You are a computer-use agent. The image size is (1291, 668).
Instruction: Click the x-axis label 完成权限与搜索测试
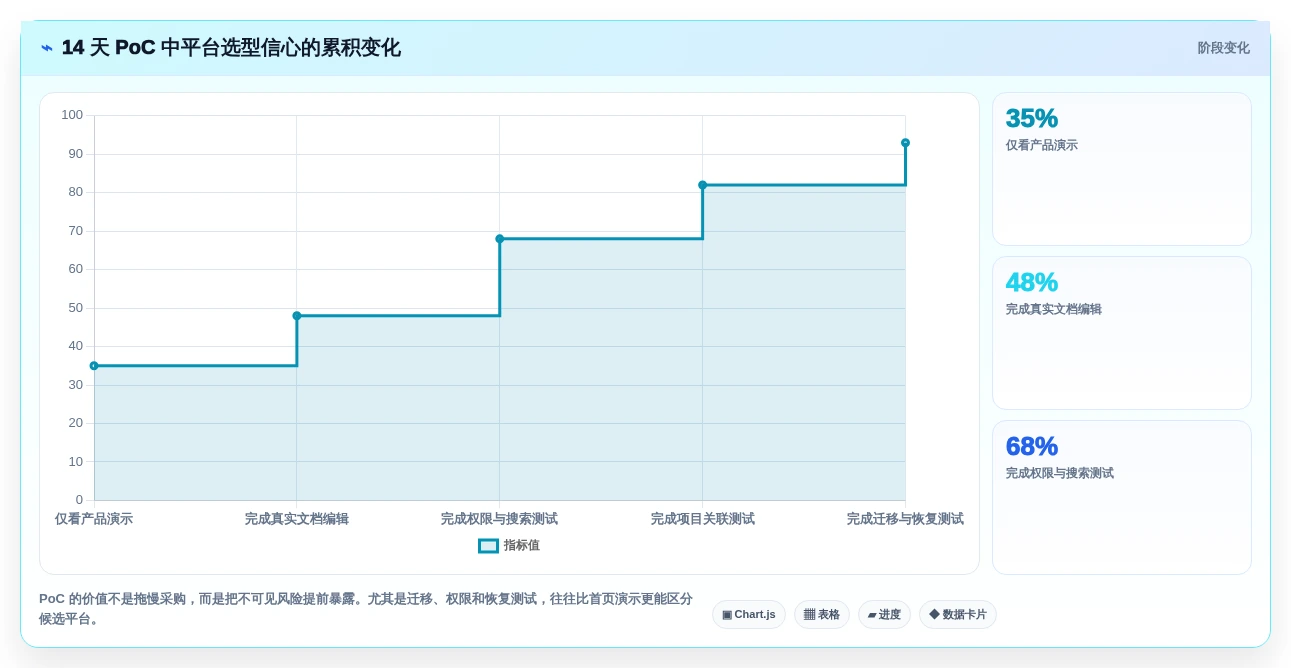(x=500, y=519)
